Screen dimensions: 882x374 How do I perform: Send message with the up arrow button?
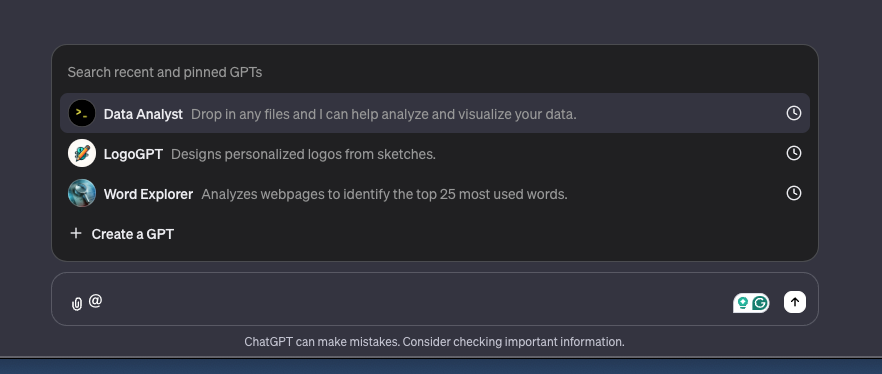coord(794,302)
